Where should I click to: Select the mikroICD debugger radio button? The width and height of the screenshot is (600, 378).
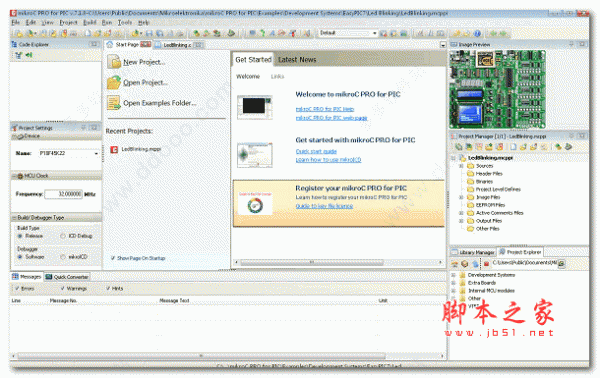click(x=63, y=257)
